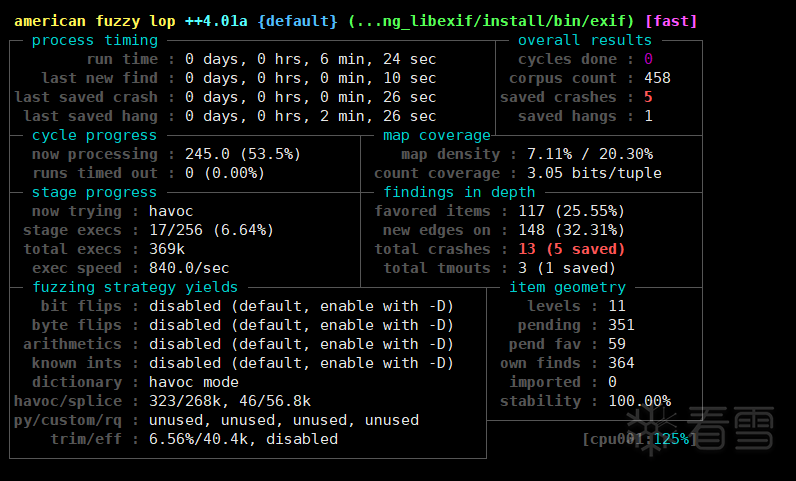Click the imported value '0'

613,382
